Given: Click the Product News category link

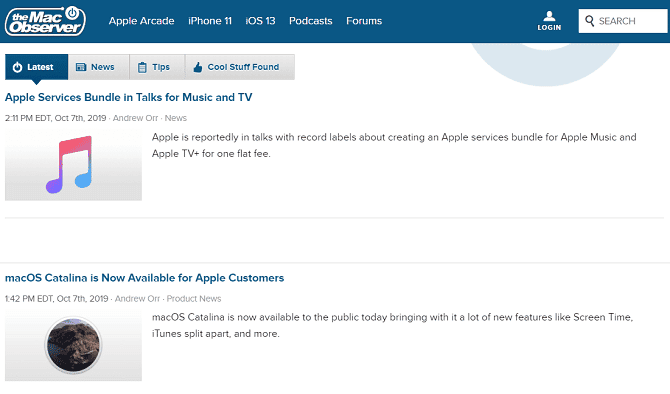Looking at the screenshot, I should (x=194, y=299).
